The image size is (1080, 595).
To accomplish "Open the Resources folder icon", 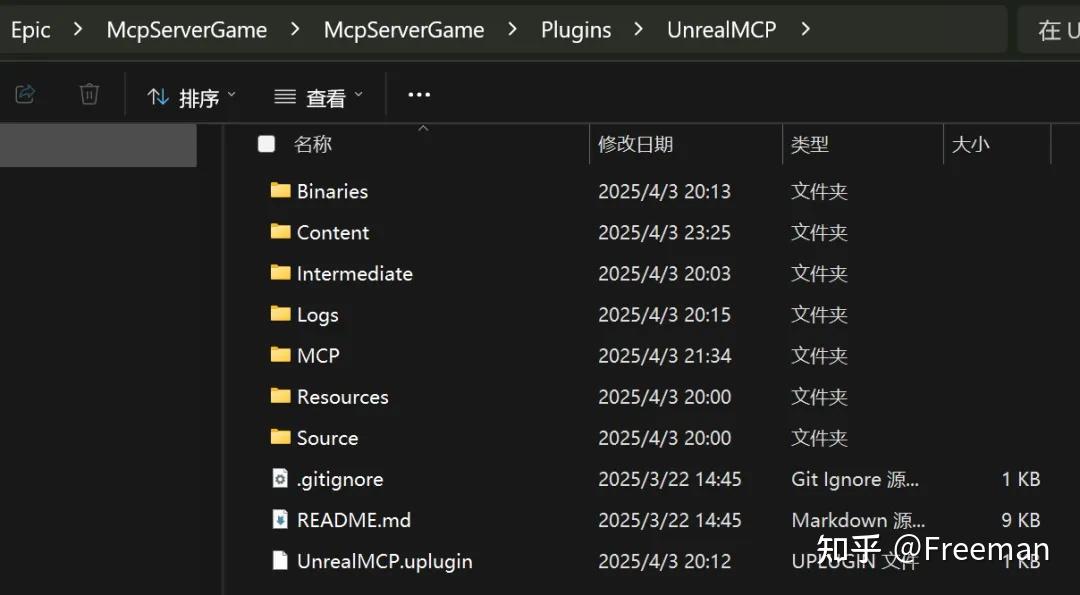I will click(x=279, y=396).
